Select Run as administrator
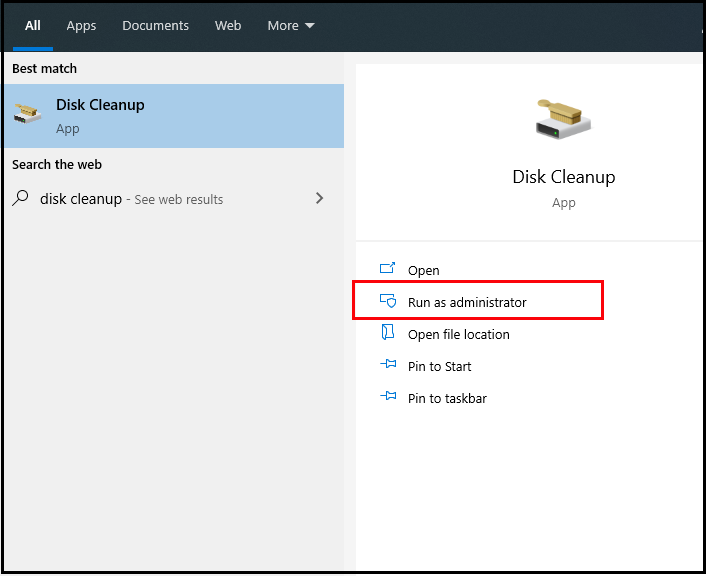706x576 pixels. pyautogui.click(x=467, y=302)
